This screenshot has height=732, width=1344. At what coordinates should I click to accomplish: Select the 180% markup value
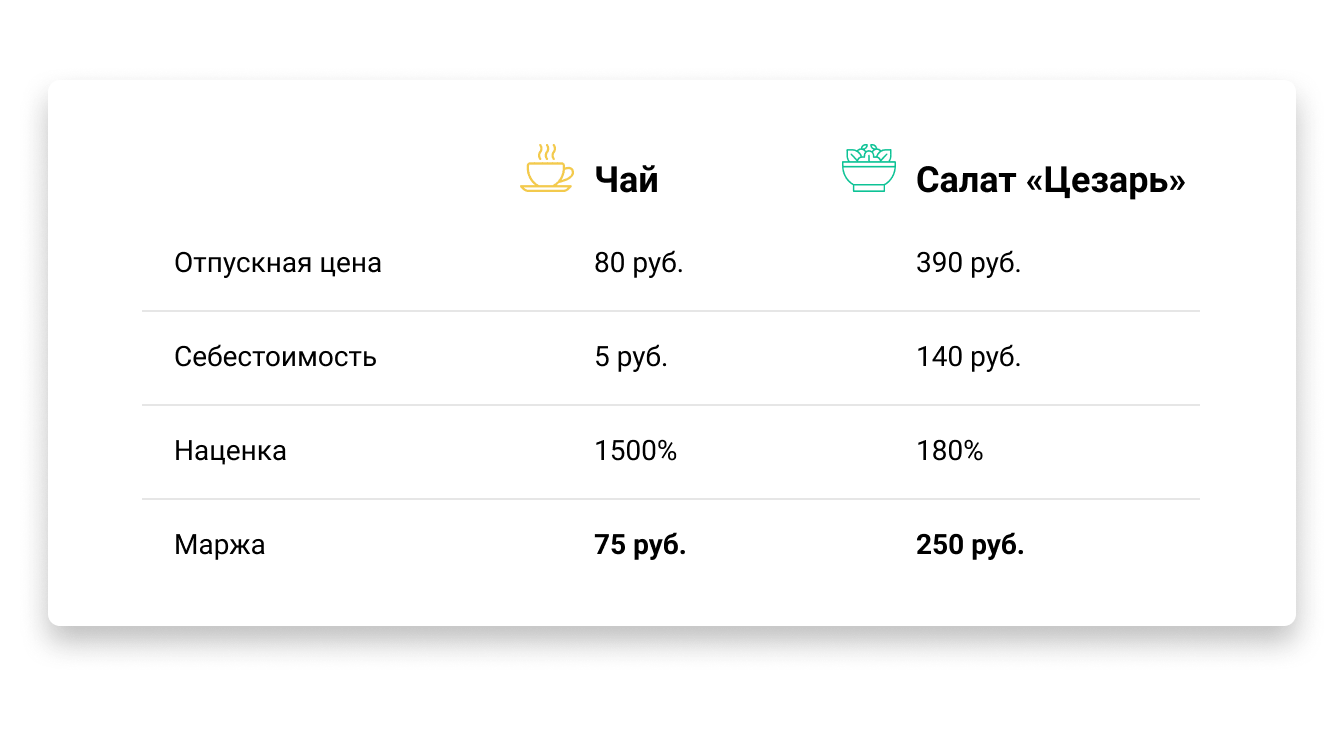click(x=949, y=451)
